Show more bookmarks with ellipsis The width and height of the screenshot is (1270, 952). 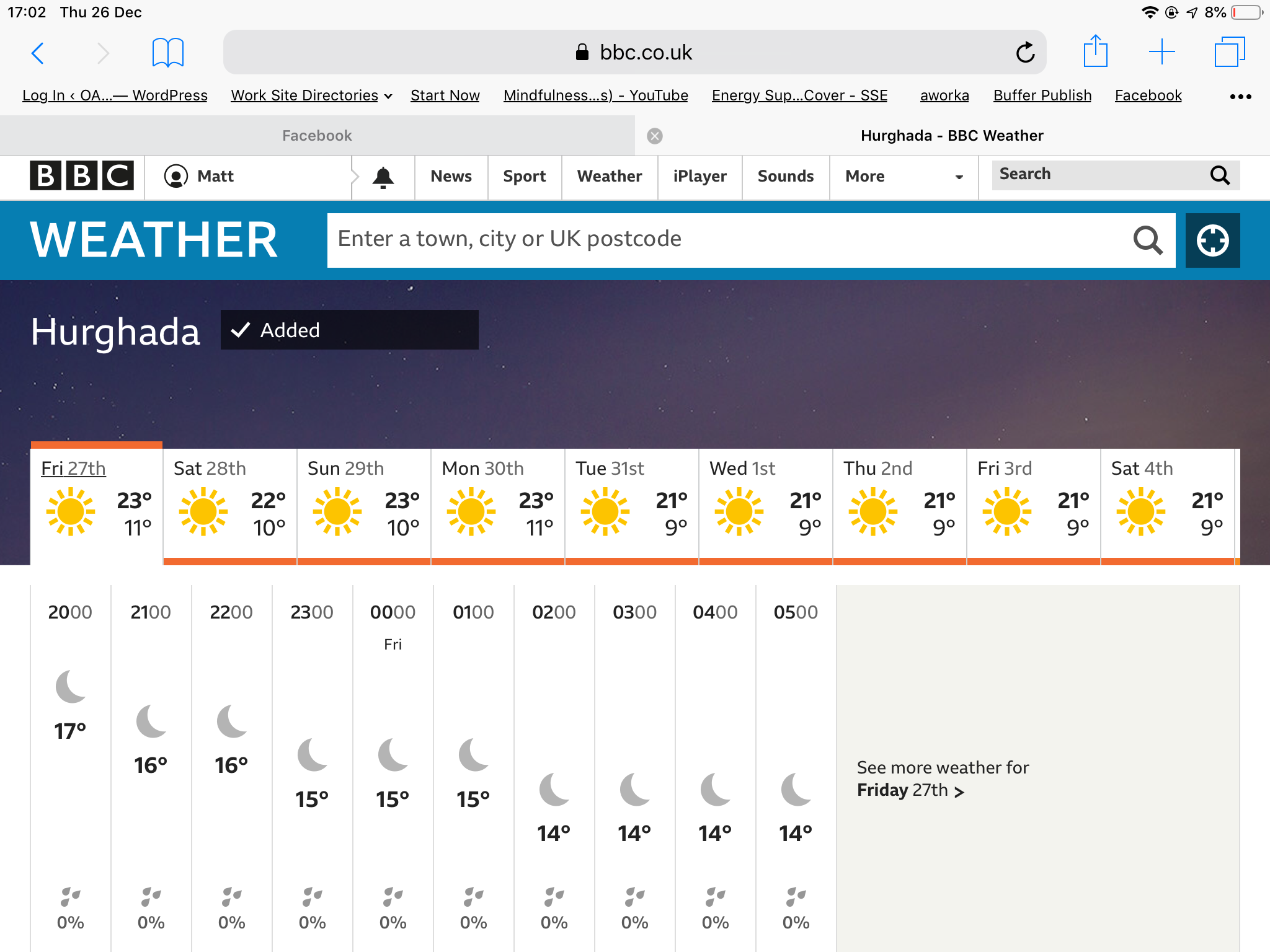[1240, 97]
